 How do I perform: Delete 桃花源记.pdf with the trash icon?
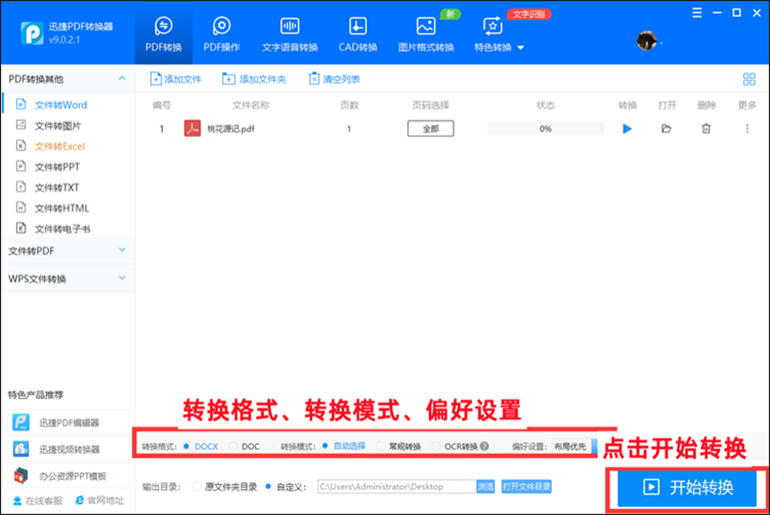tap(706, 129)
